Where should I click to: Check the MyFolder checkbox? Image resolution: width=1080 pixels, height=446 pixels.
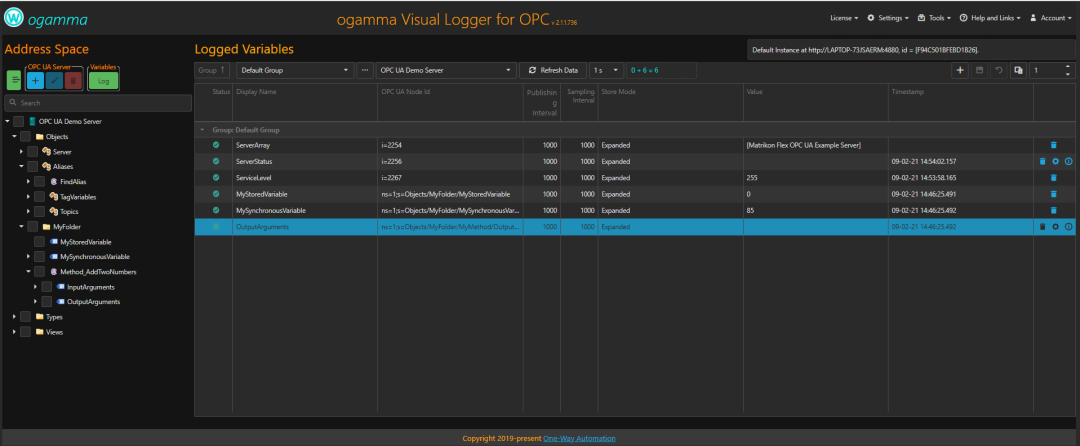click(x=32, y=226)
